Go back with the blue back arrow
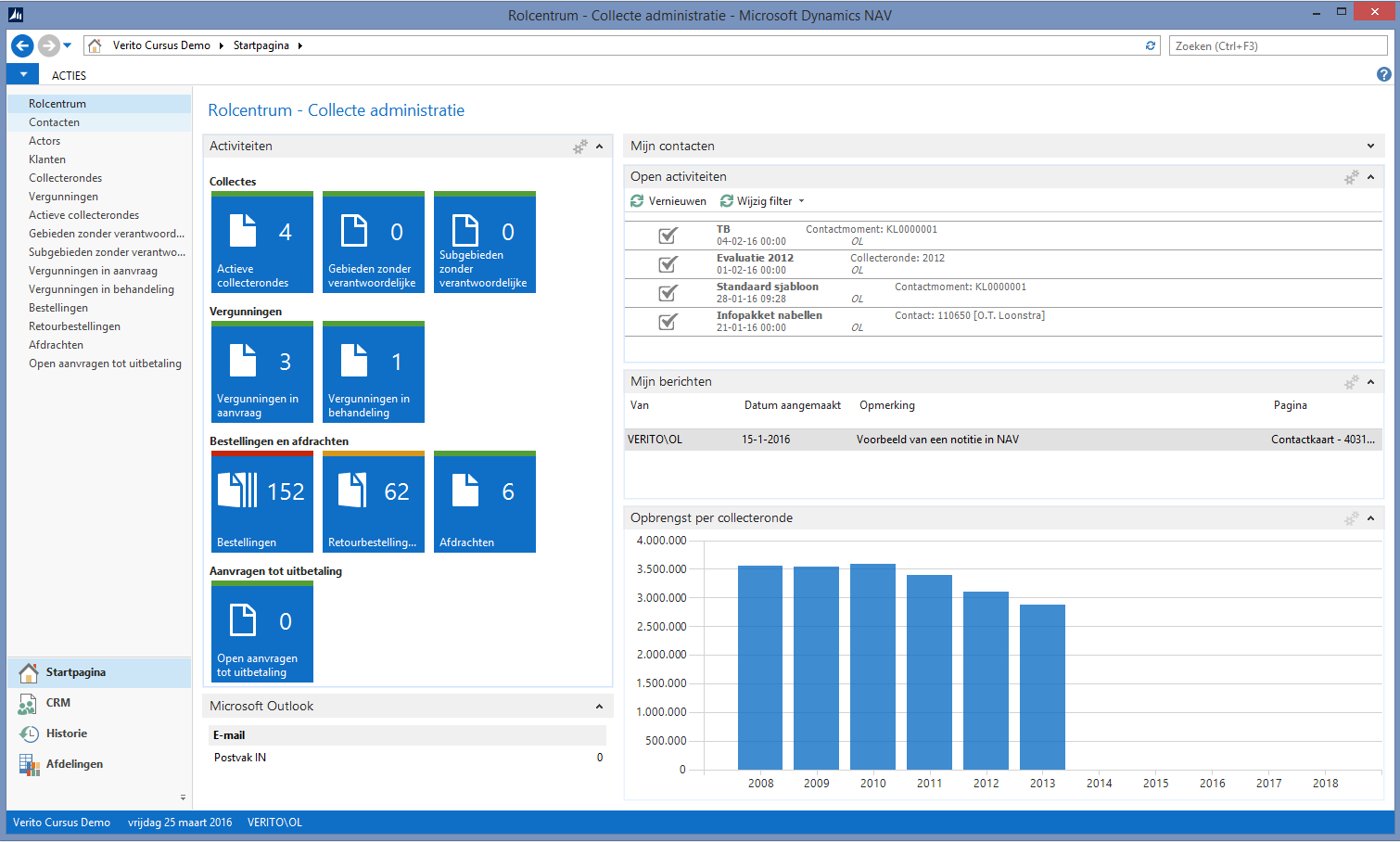 (x=22, y=45)
